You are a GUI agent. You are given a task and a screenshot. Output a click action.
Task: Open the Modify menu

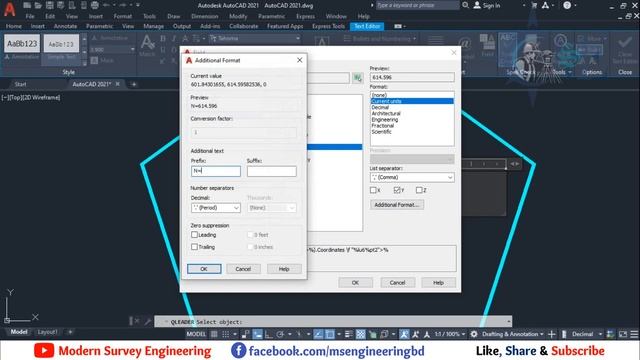click(238, 16)
